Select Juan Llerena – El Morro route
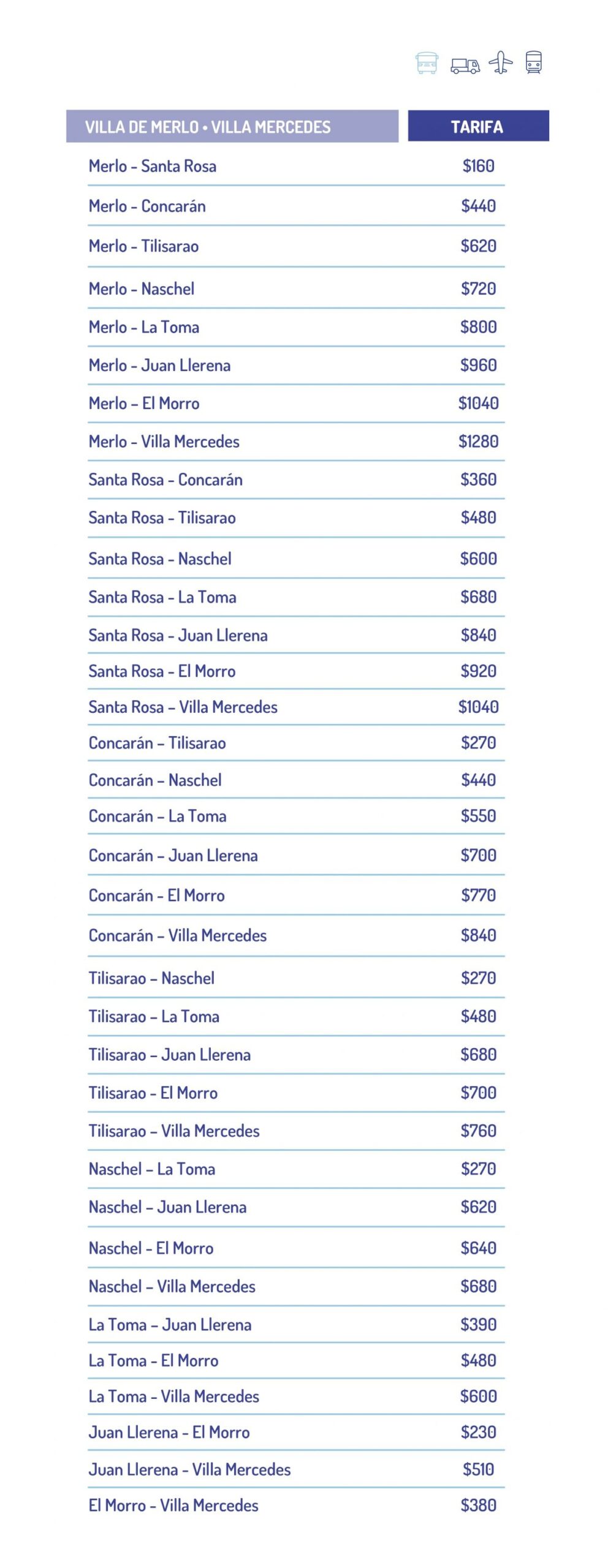This screenshot has height=1568, width=608. point(169,1433)
